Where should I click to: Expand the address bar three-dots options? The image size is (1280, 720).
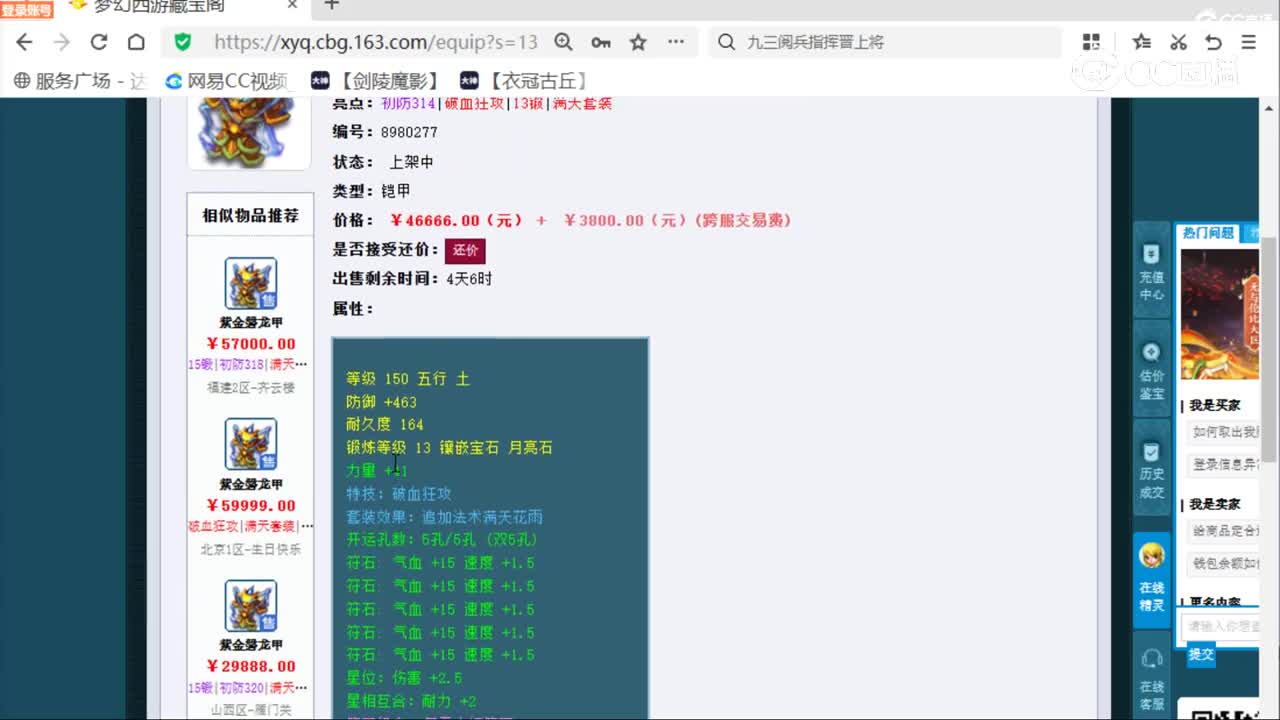point(676,42)
